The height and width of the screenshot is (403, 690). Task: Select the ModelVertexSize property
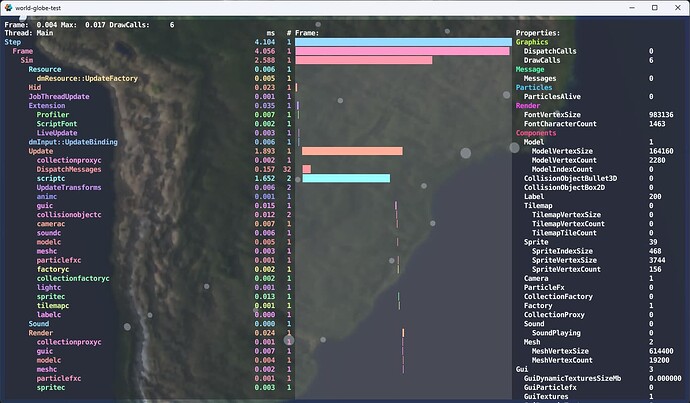coord(562,151)
